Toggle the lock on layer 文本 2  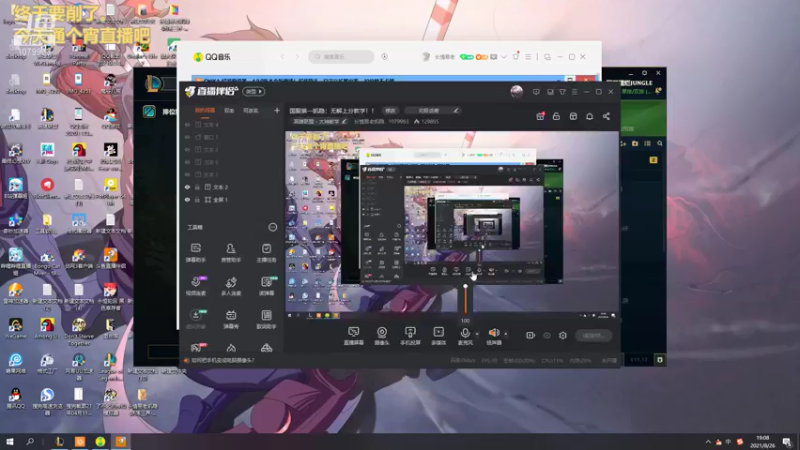click(x=197, y=187)
